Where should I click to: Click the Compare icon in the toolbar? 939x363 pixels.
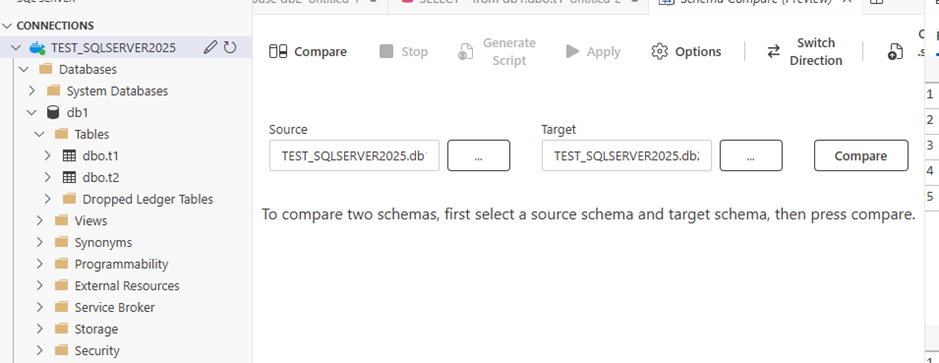pos(278,52)
